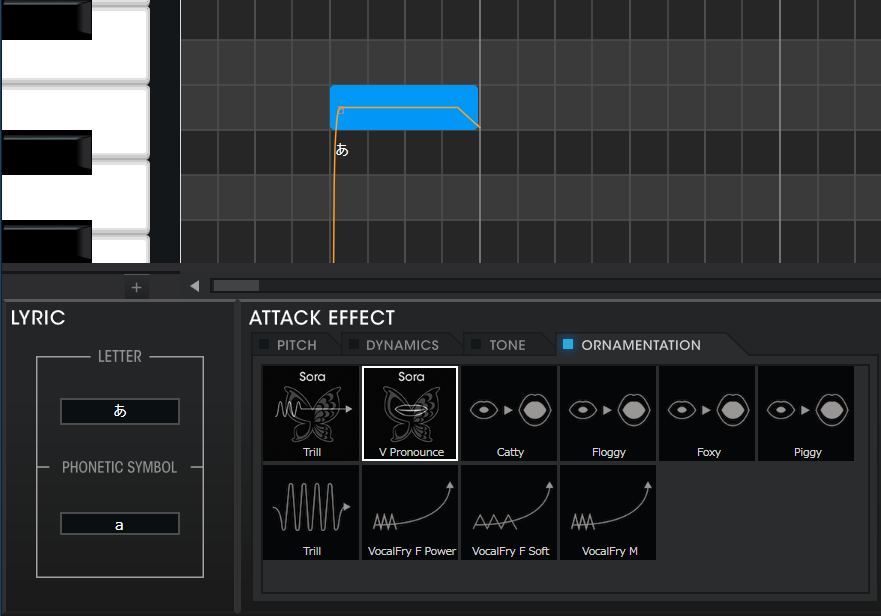Edit the PHONETIC SYMBOL field containing a
The height and width of the screenshot is (616, 881).
(x=120, y=524)
